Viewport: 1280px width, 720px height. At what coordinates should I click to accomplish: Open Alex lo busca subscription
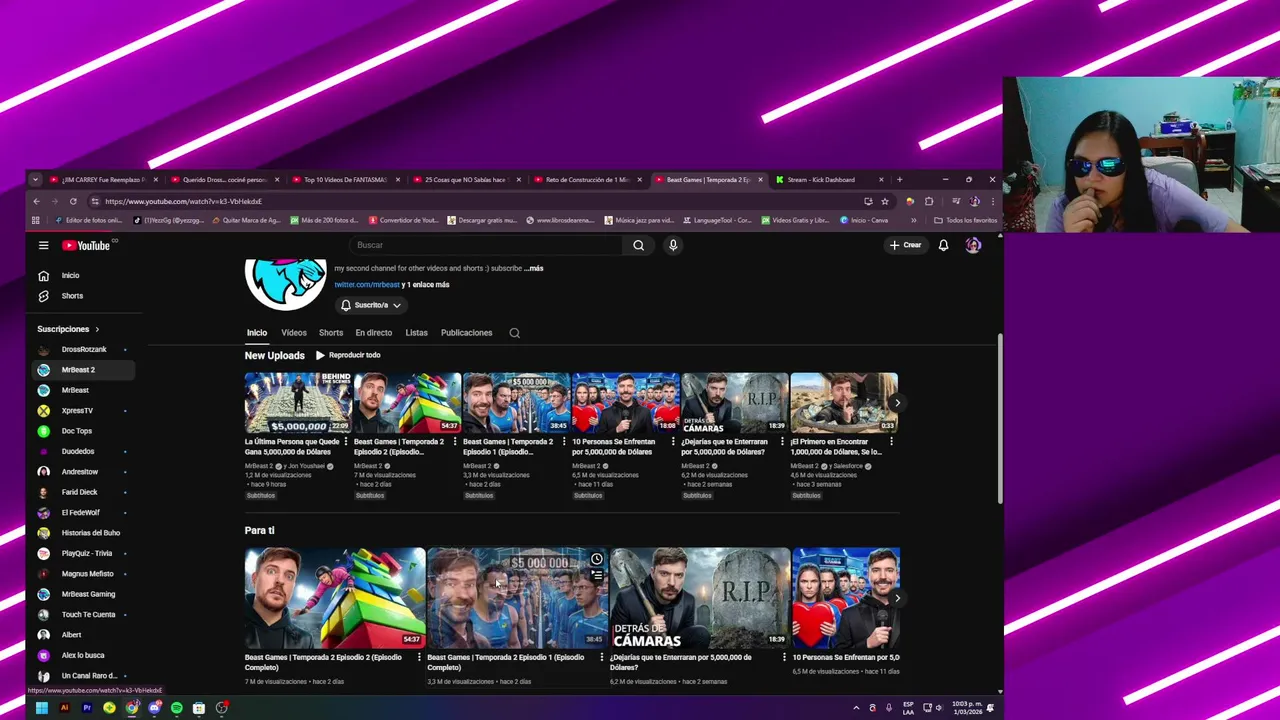coord(82,655)
